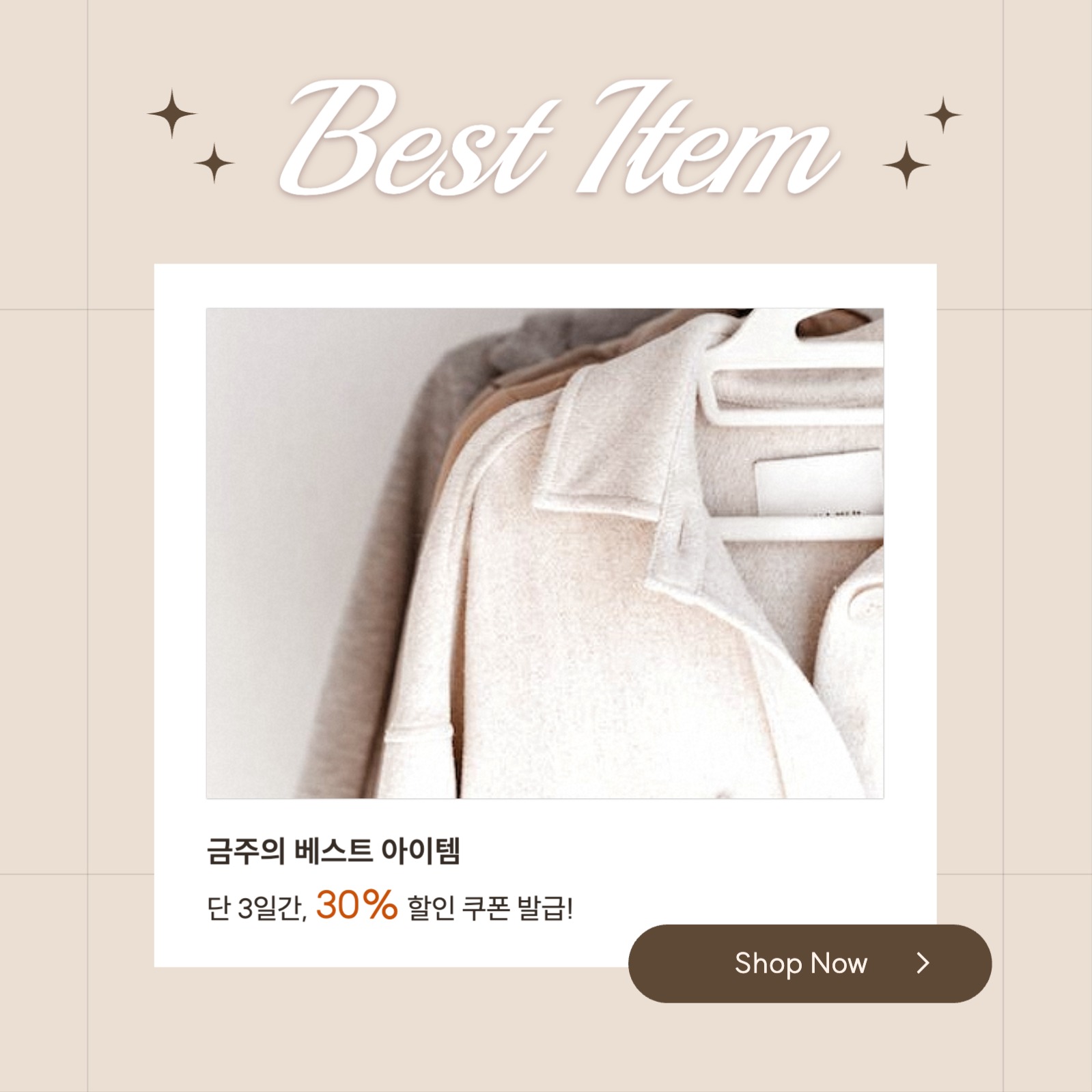Image resolution: width=1092 pixels, height=1092 pixels.
Task: Click the Shop Now label text
Action: (801, 964)
